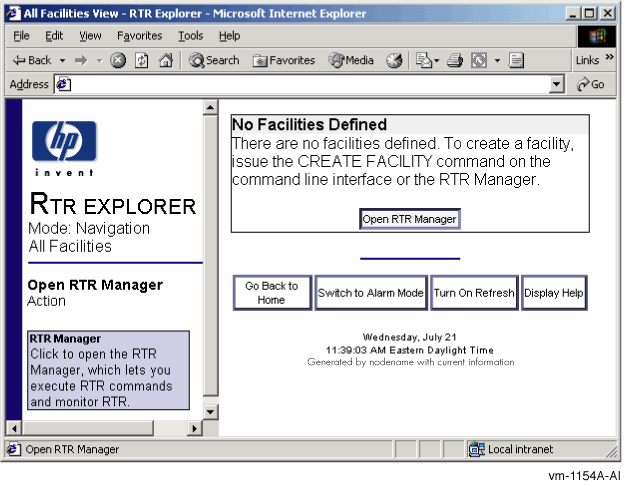Click the Links toolbar label
Image resolution: width=626 pixels, height=486 pixels.
click(587, 60)
